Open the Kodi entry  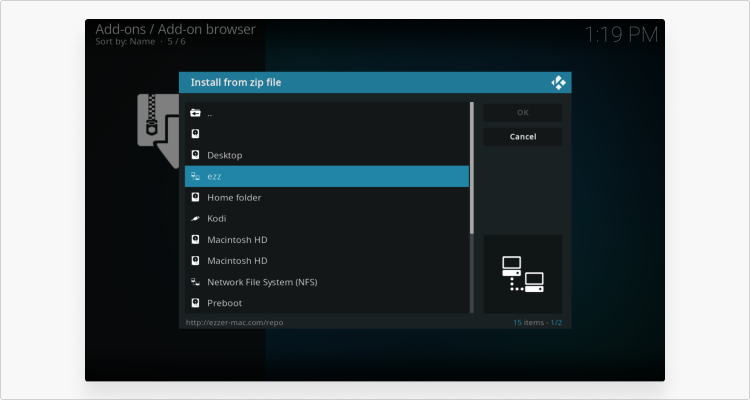click(x=327, y=218)
